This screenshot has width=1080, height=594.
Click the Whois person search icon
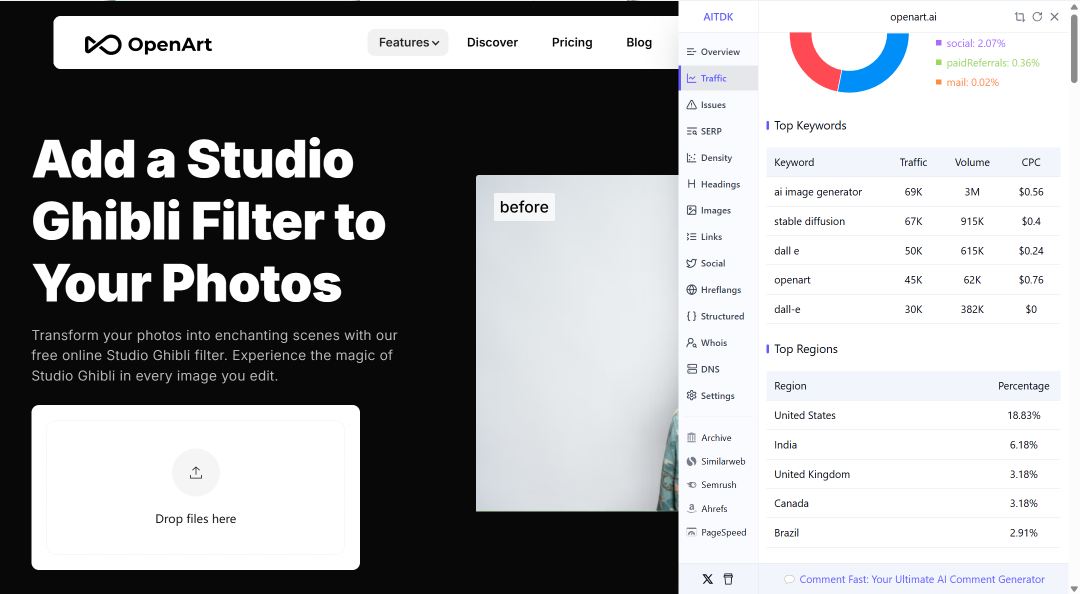point(692,342)
